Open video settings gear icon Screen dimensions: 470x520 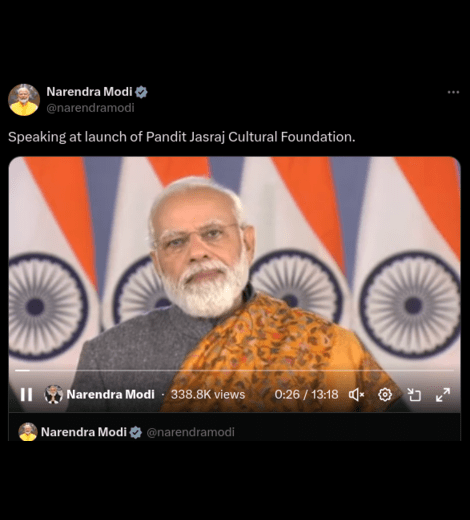point(385,395)
